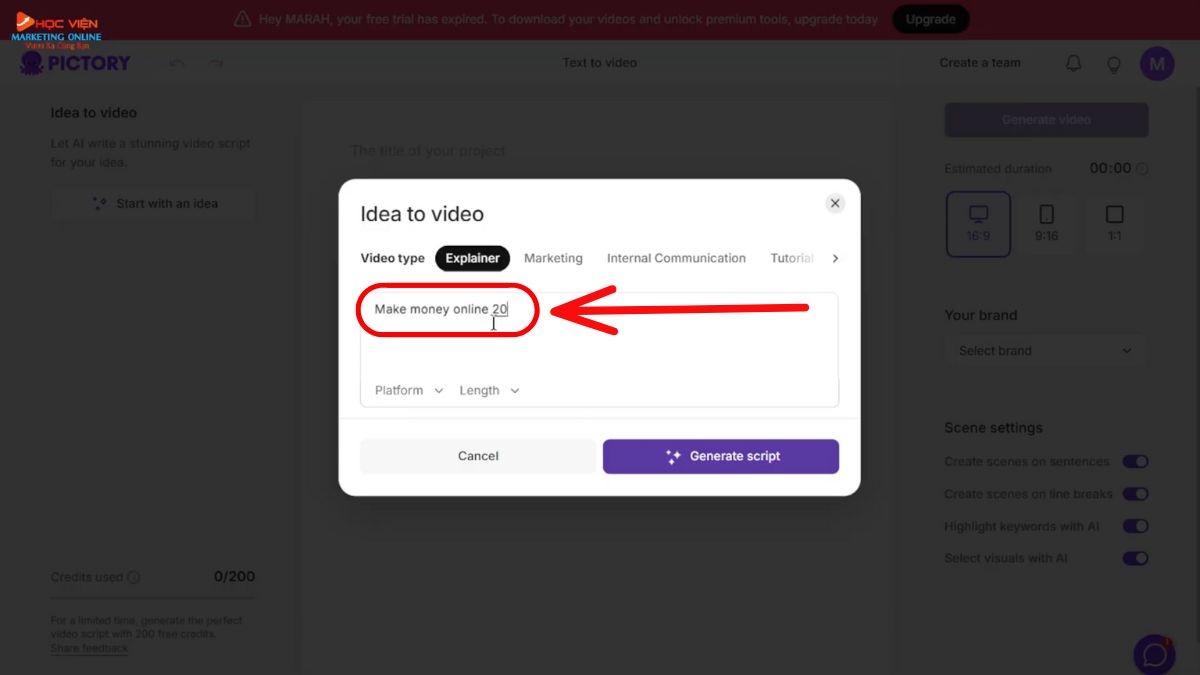The width and height of the screenshot is (1200, 675).
Task: Toggle Create scenes on line breaks switch
Action: (x=1135, y=494)
